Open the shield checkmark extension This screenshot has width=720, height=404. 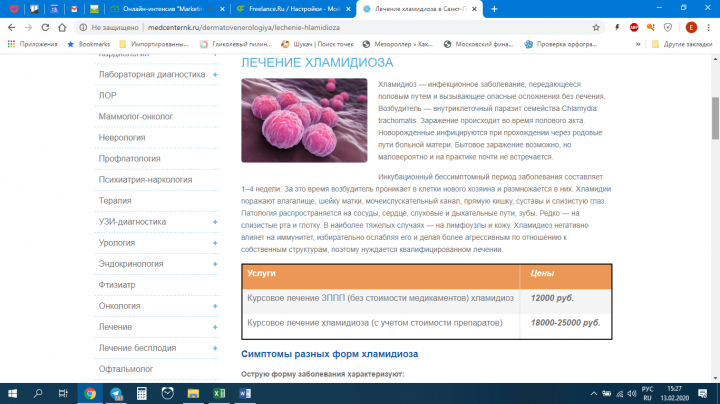click(x=668, y=28)
